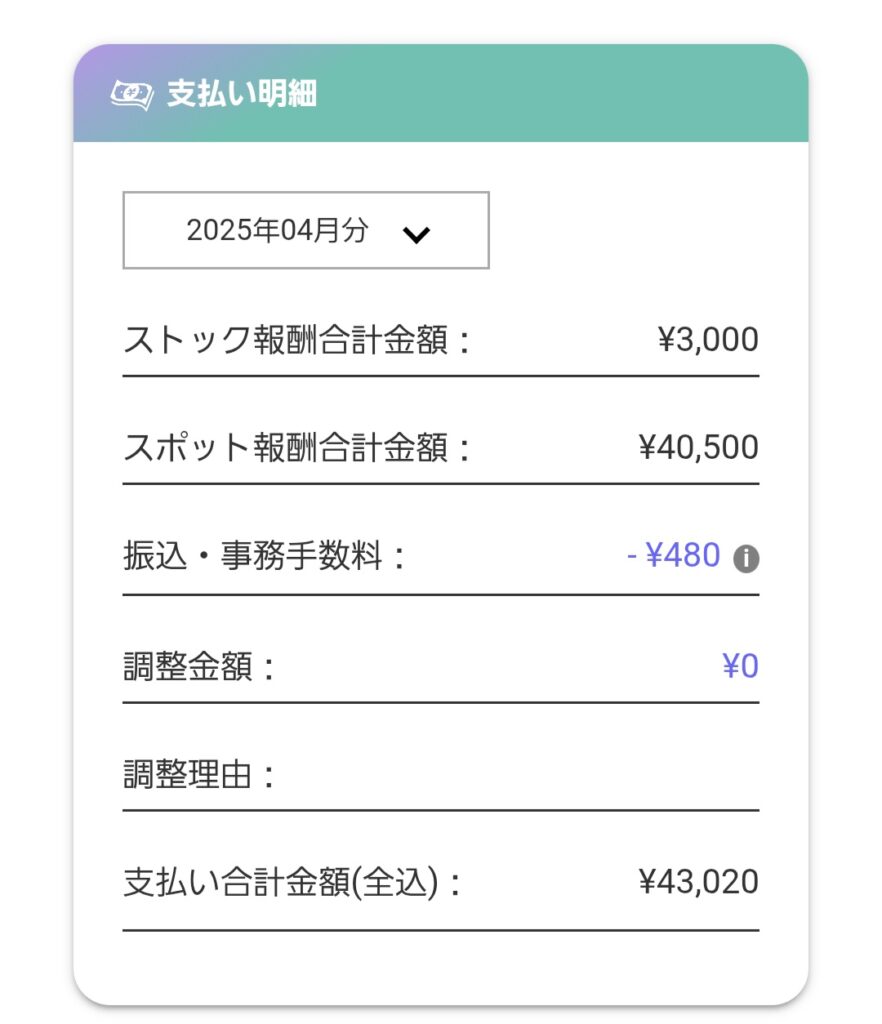Click the ¥40,500 spot reward amount
Image resolution: width=882 pixels, height=1024 pixels.
[699, 448]
